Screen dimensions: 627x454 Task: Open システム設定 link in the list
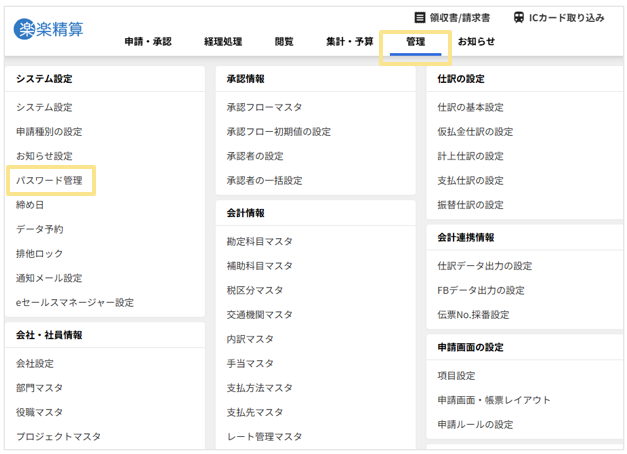(44, 107)
